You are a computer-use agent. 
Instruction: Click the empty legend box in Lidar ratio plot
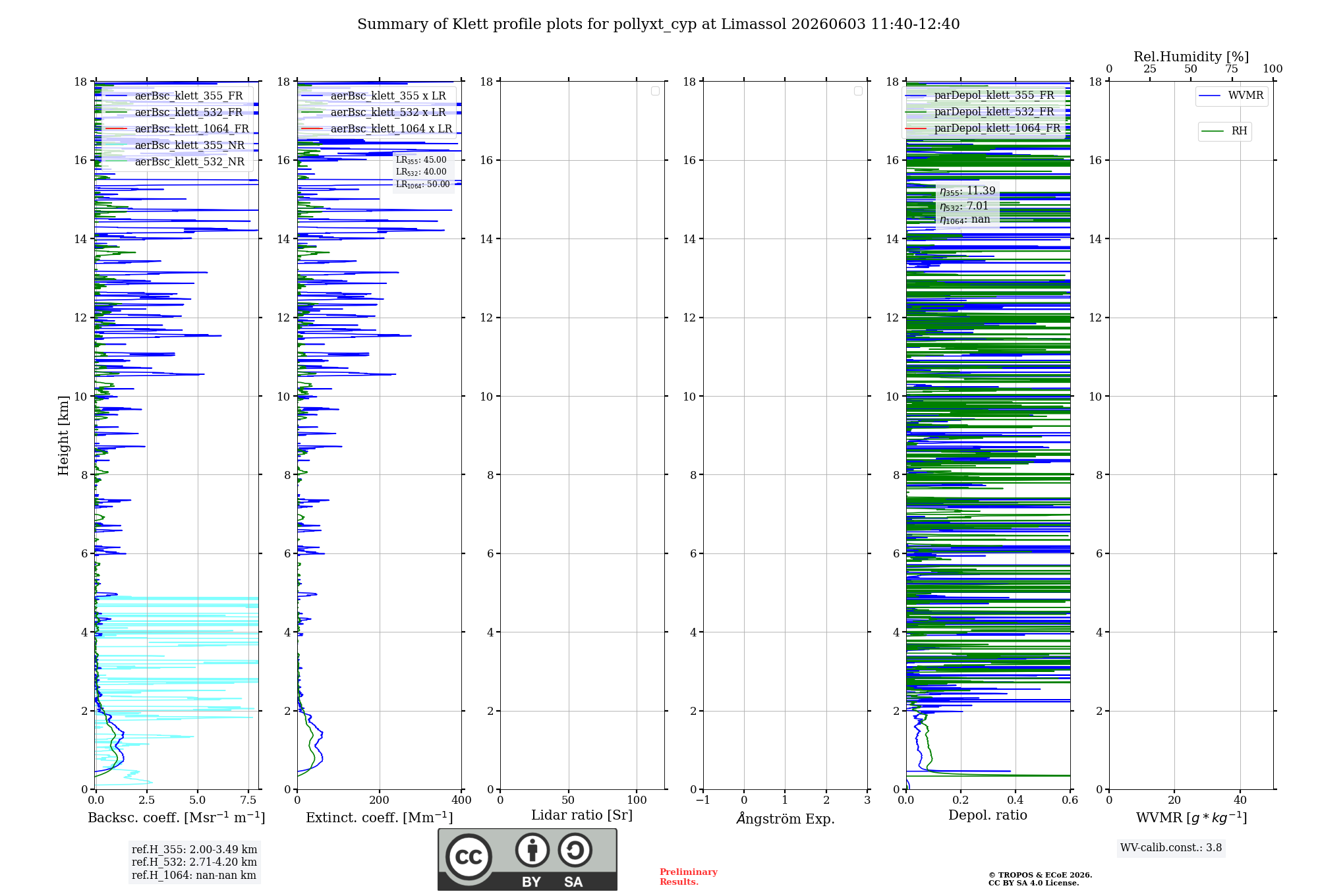(x=655, y=91)
